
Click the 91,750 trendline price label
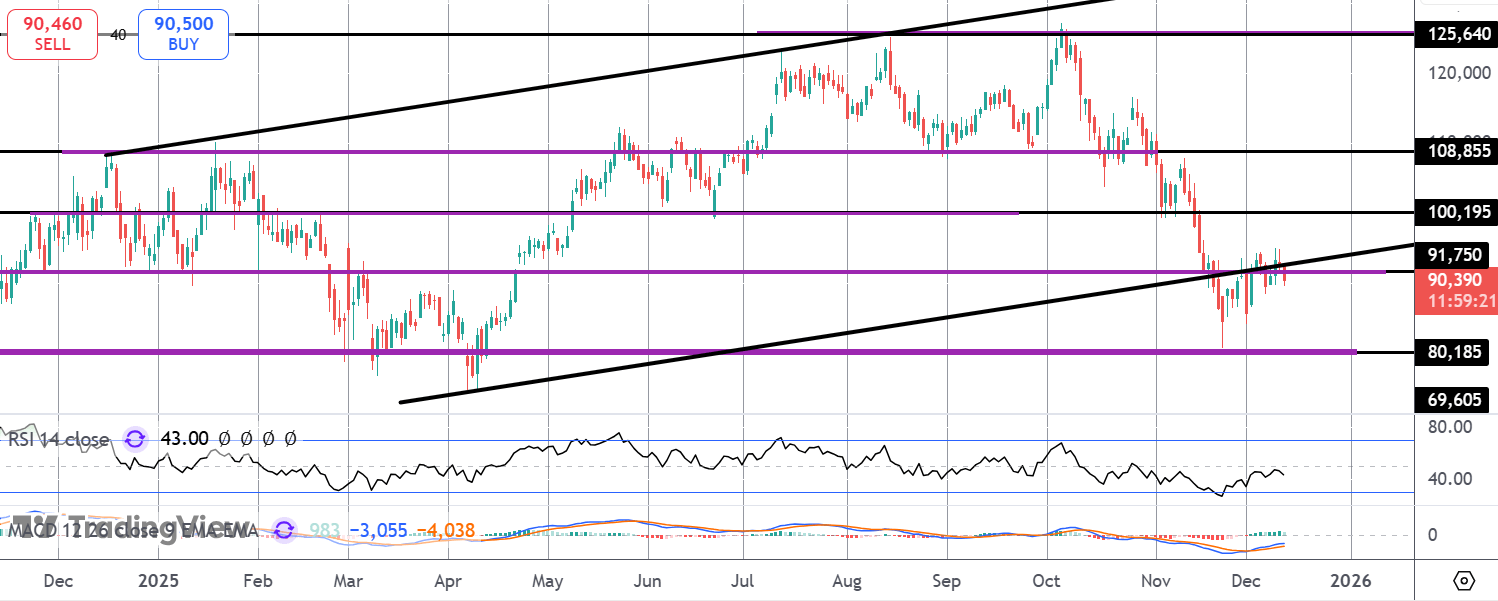coord(1455,255)
